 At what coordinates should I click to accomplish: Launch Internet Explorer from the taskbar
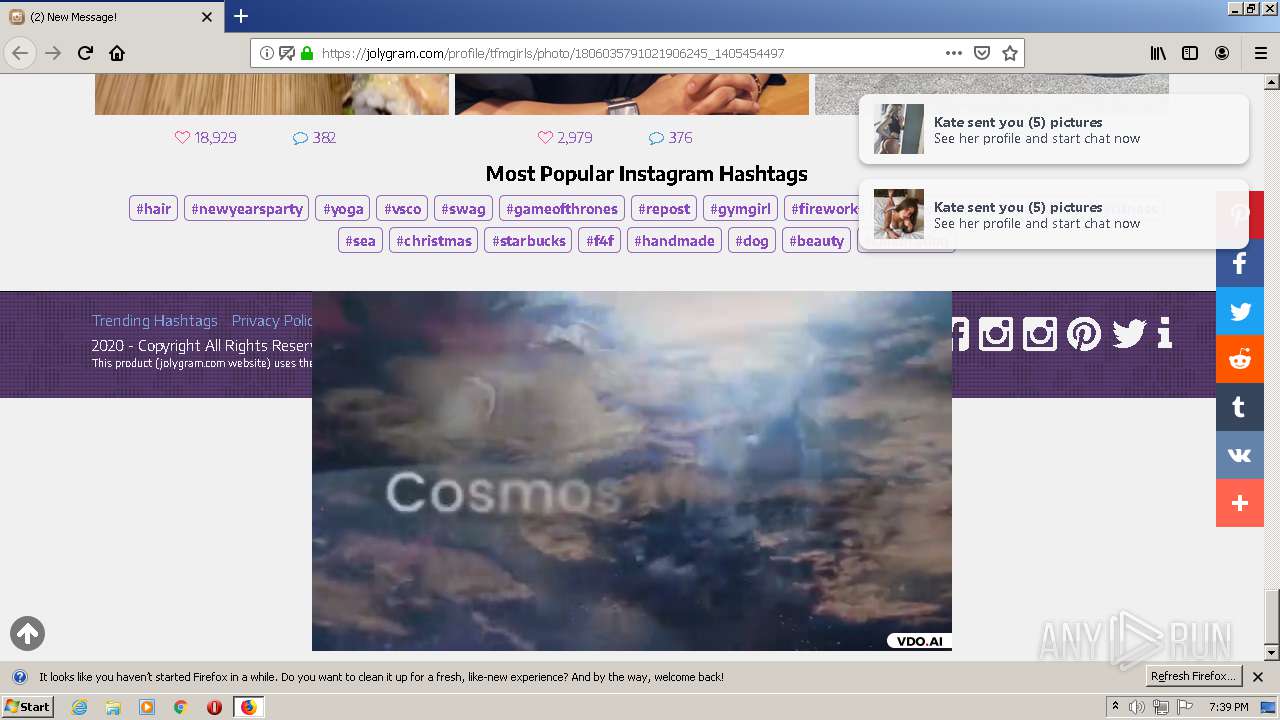click(79, 707)
